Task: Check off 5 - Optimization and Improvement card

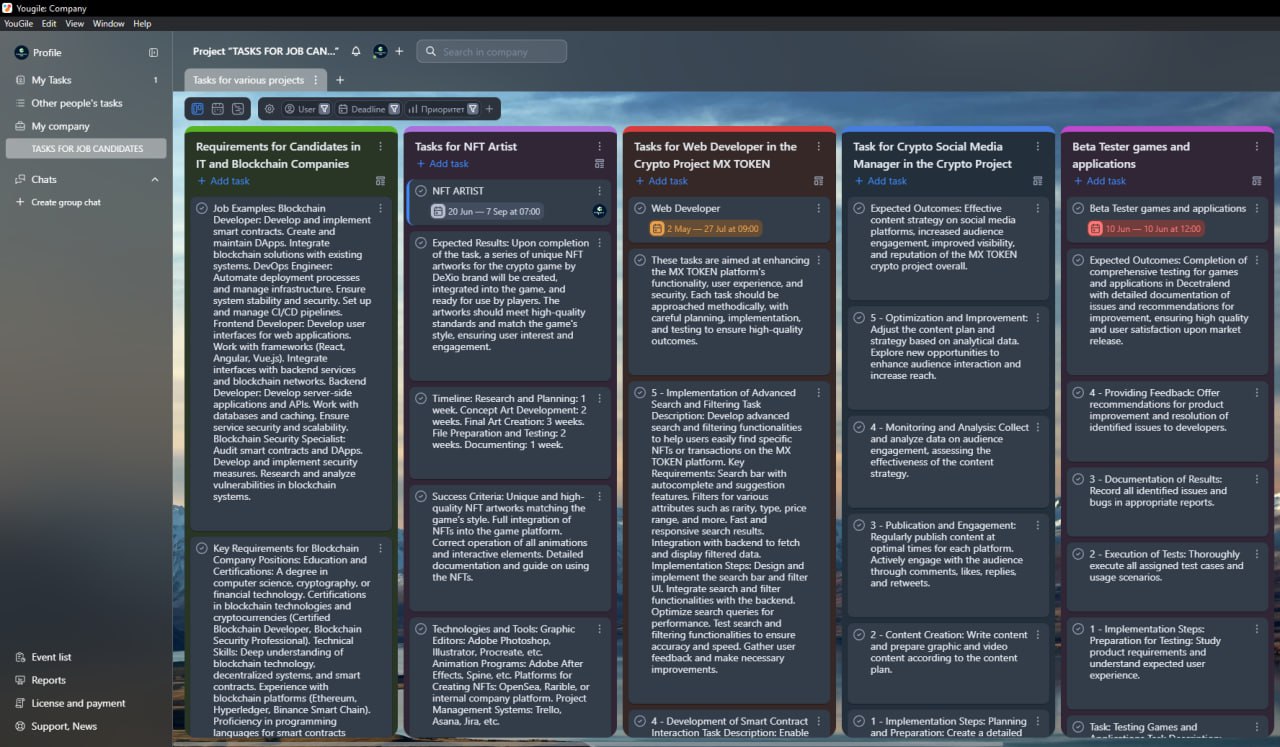Action: point(859,318)
